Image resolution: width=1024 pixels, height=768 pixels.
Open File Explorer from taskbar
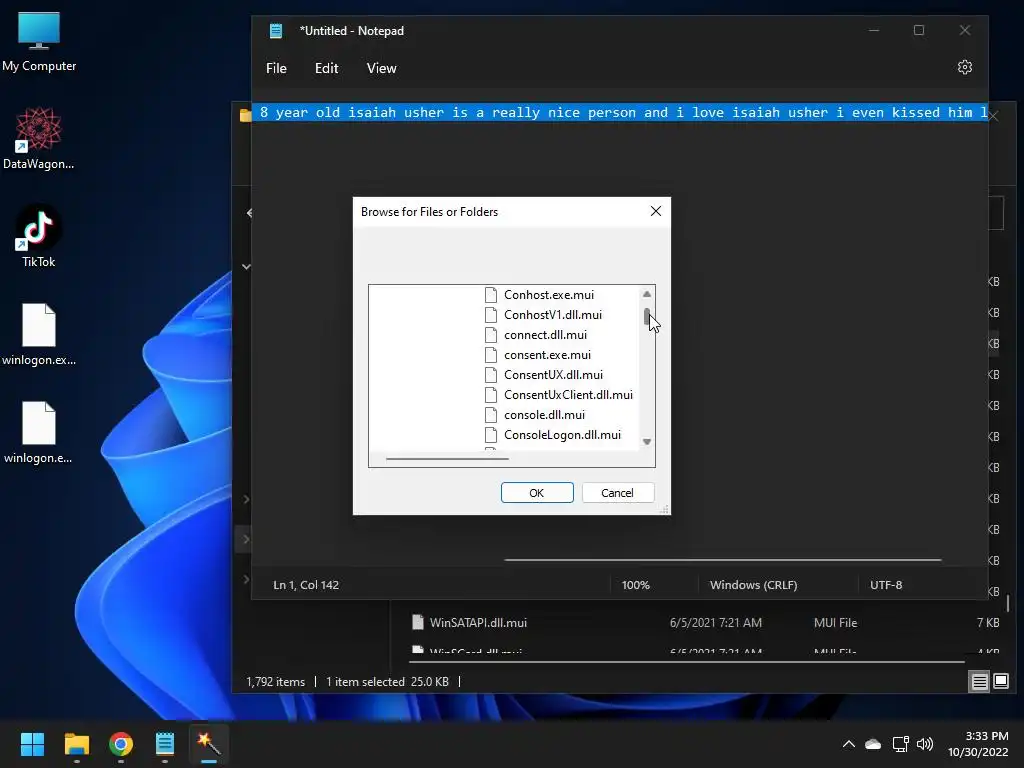76,744
